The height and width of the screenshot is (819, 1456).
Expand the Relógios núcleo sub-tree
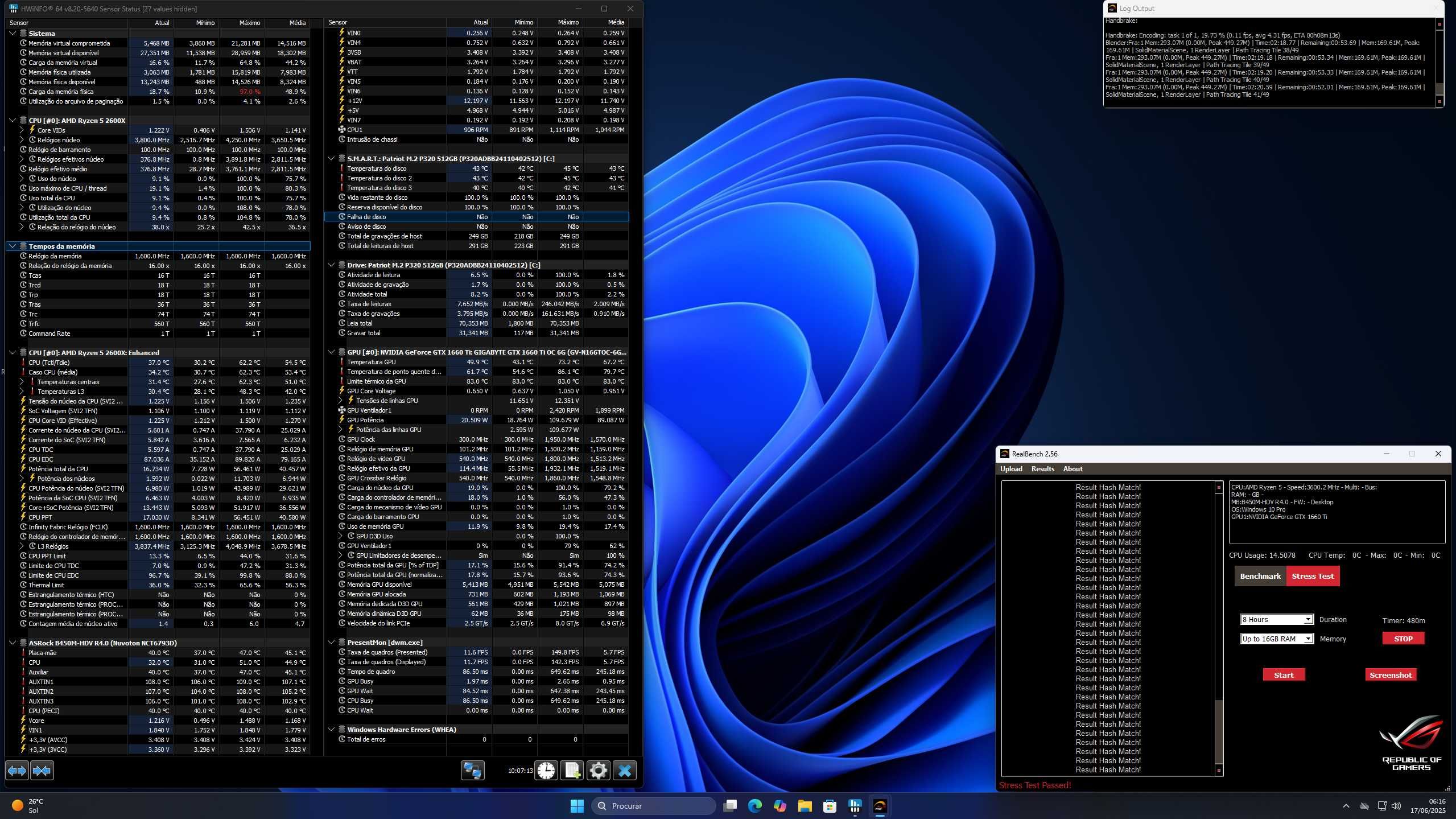point(22,140)
